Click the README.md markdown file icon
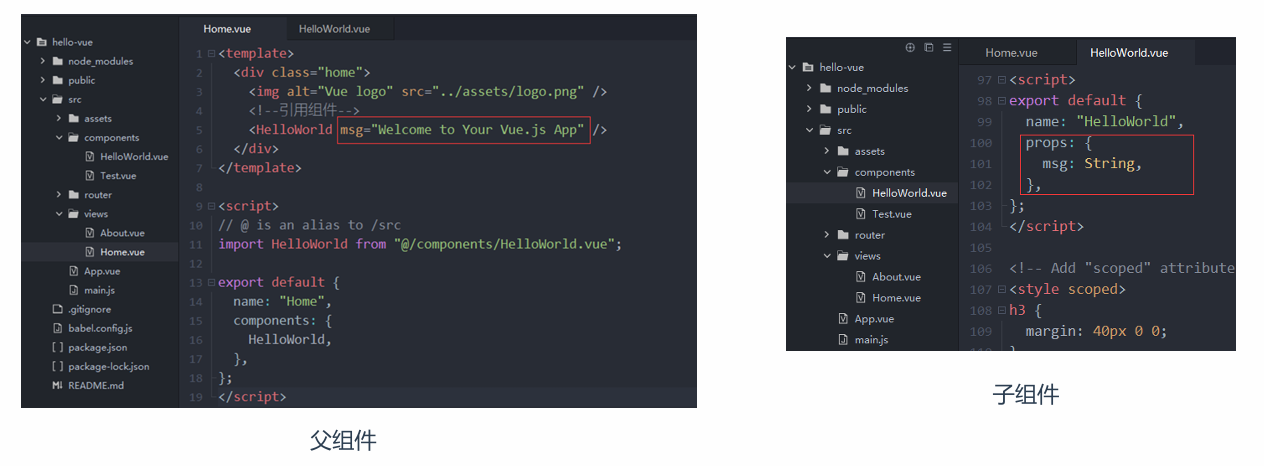1264x466 pixels. click(x=57, y=385)
